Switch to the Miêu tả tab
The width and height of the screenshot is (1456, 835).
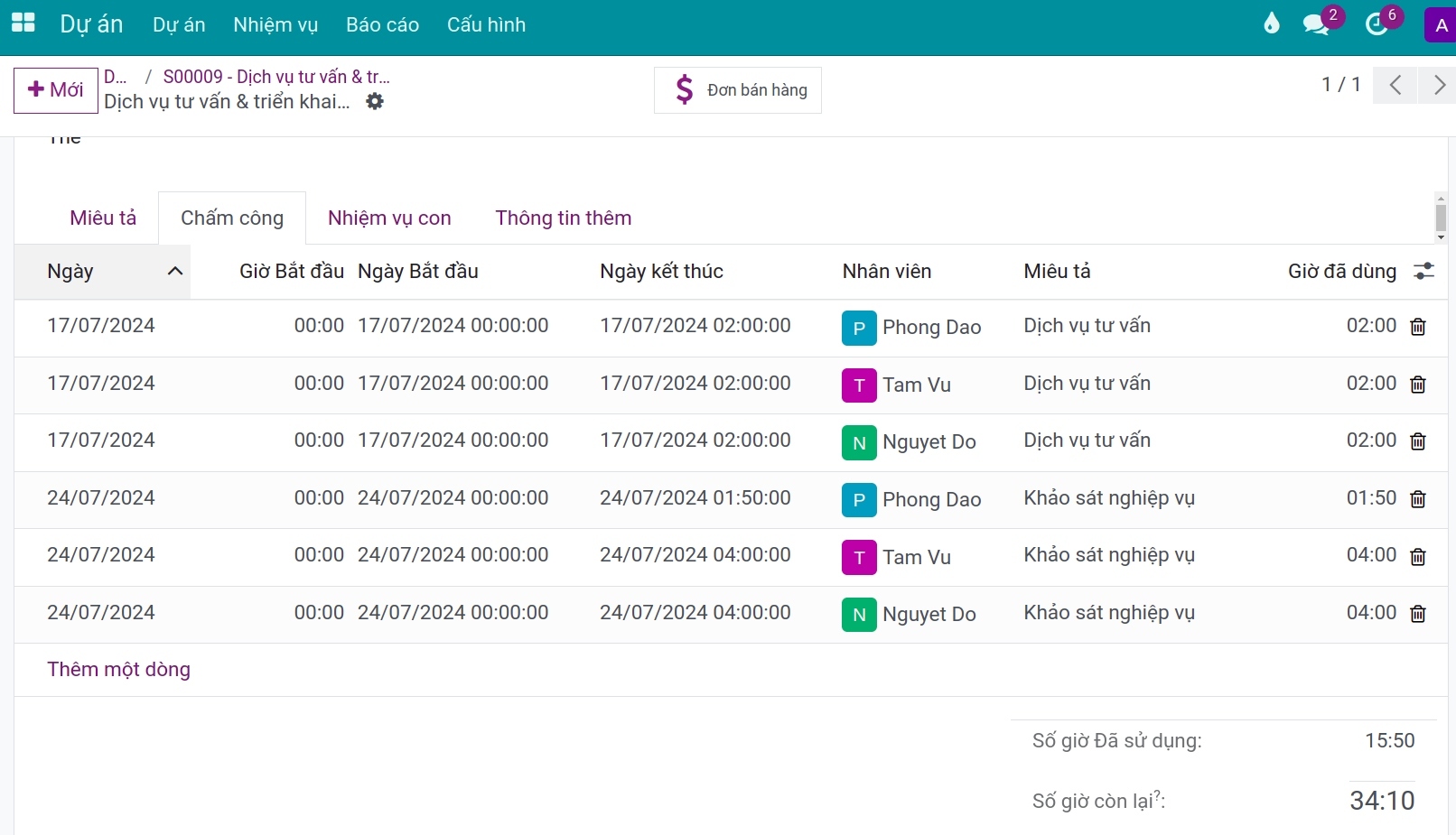coord(103,218)
